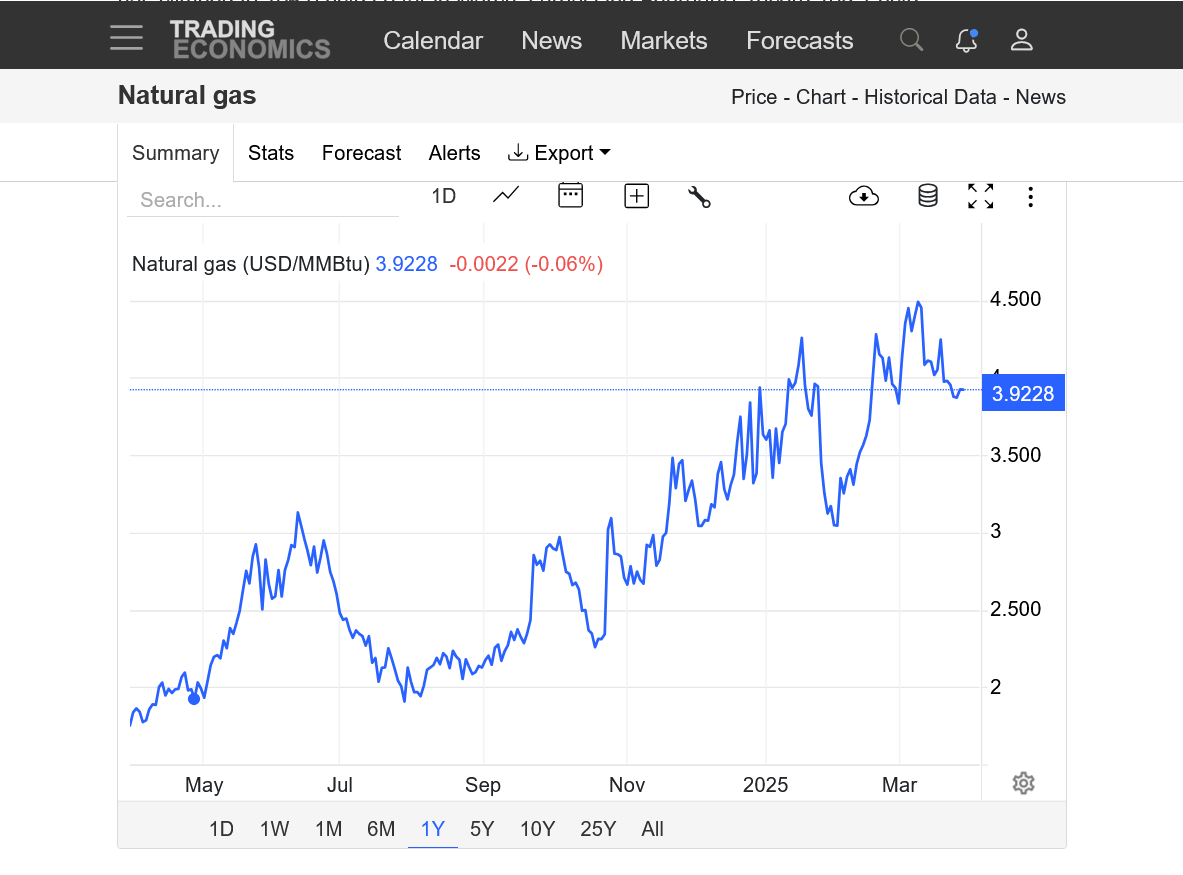Screen dimensions: 1183x875
Task: Expand the Export dropdown
Action: click(x=560, y=153)
